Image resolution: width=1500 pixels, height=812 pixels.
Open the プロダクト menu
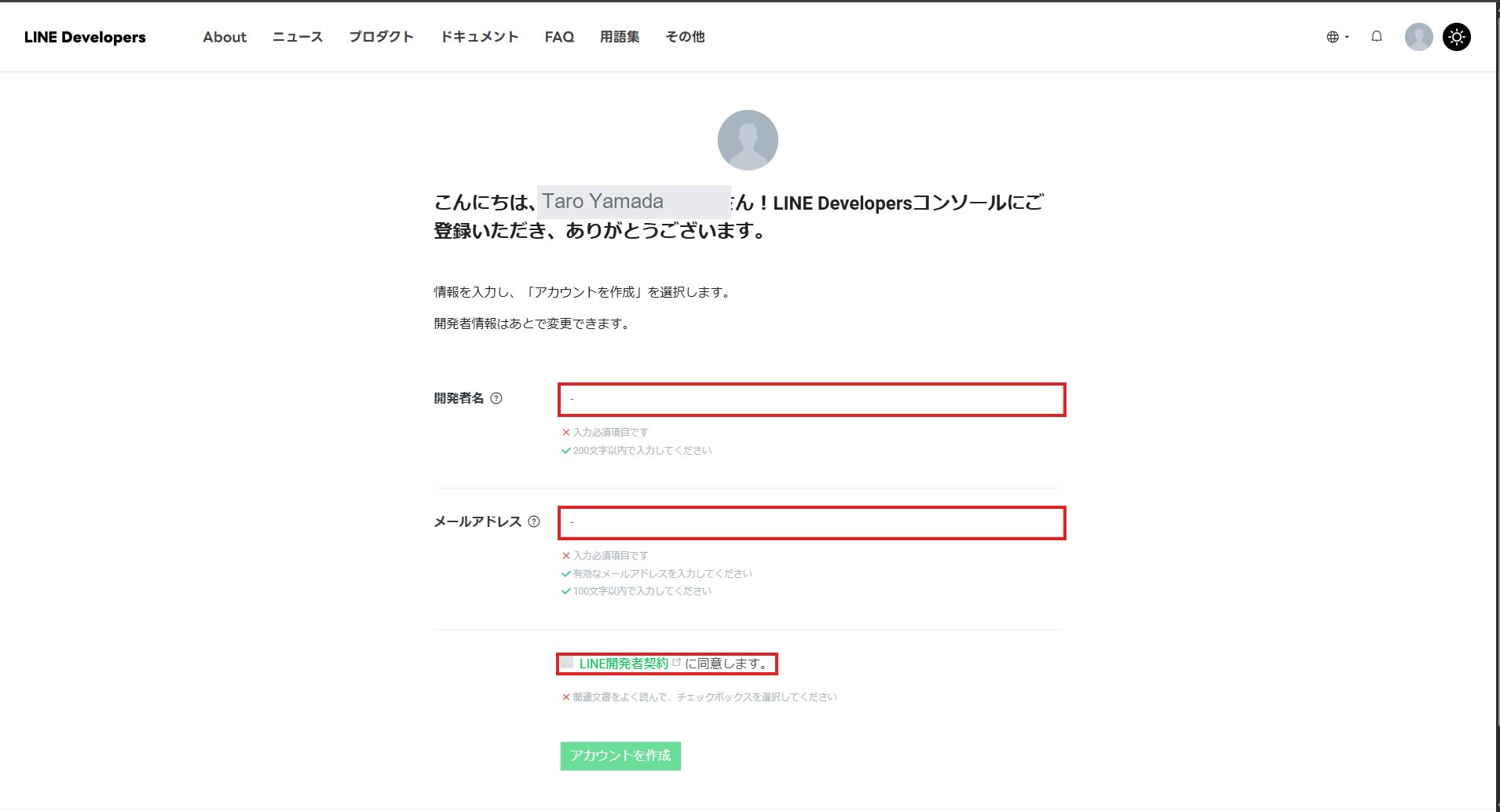click(381, 37)
